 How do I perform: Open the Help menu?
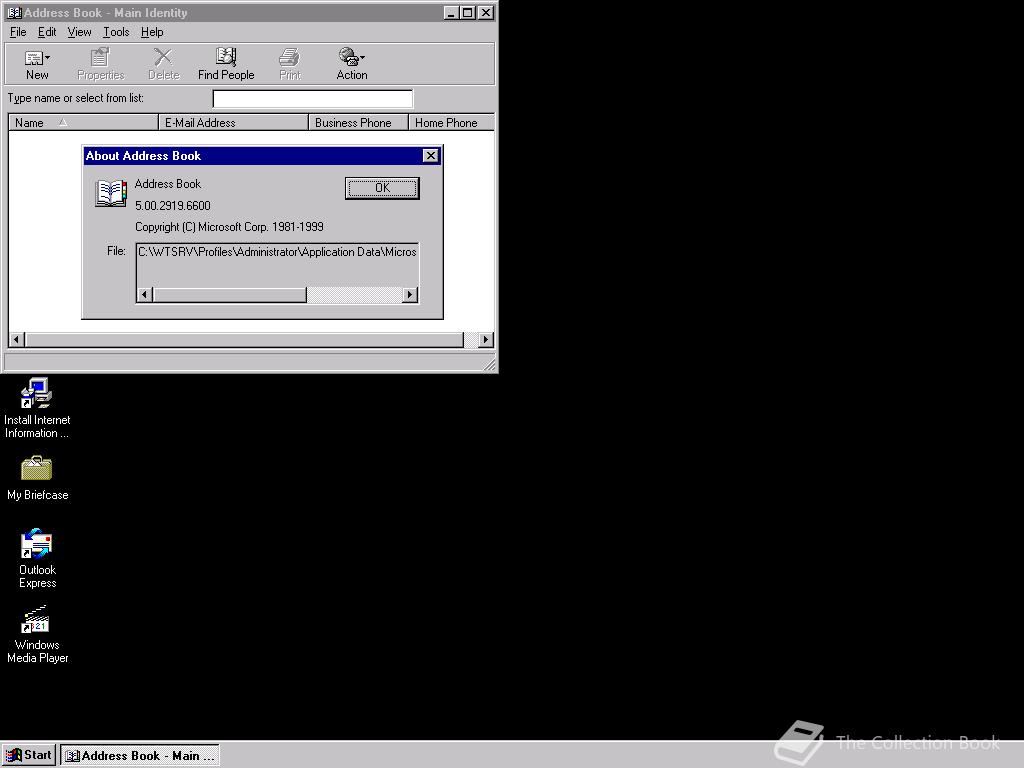152,32
